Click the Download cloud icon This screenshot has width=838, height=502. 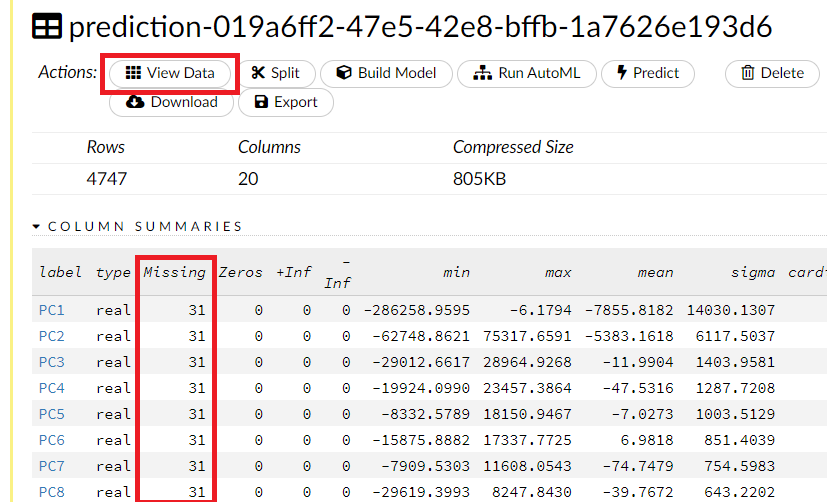point(136,102)
